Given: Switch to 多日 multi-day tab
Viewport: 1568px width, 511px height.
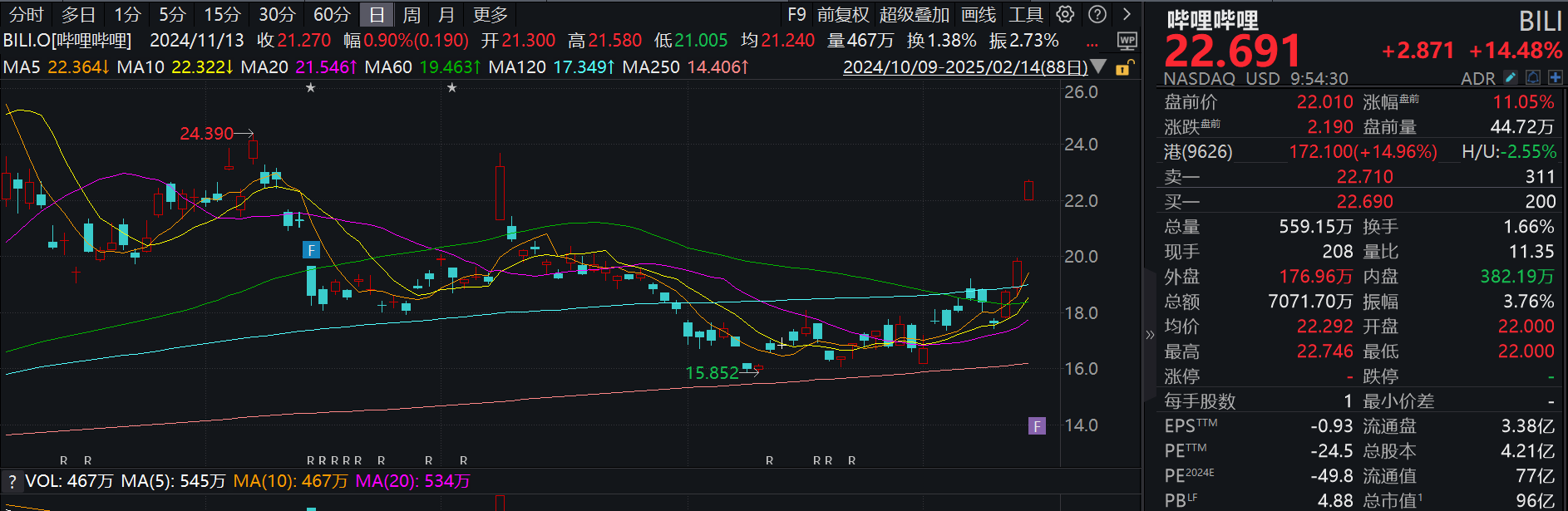Looking at the screenshot, I should (x=79, y=14).
